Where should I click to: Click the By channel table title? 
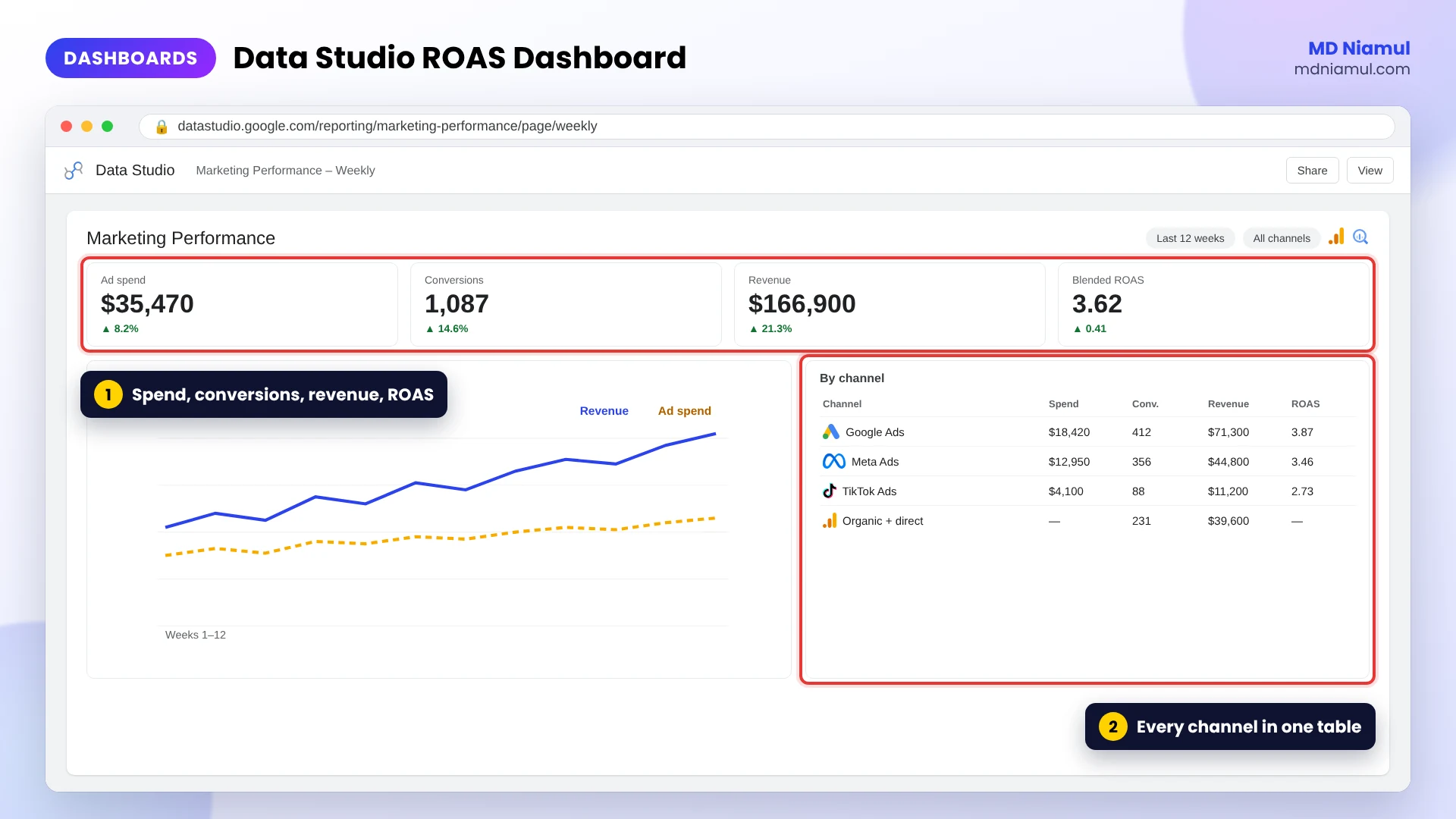coord(852,378)
